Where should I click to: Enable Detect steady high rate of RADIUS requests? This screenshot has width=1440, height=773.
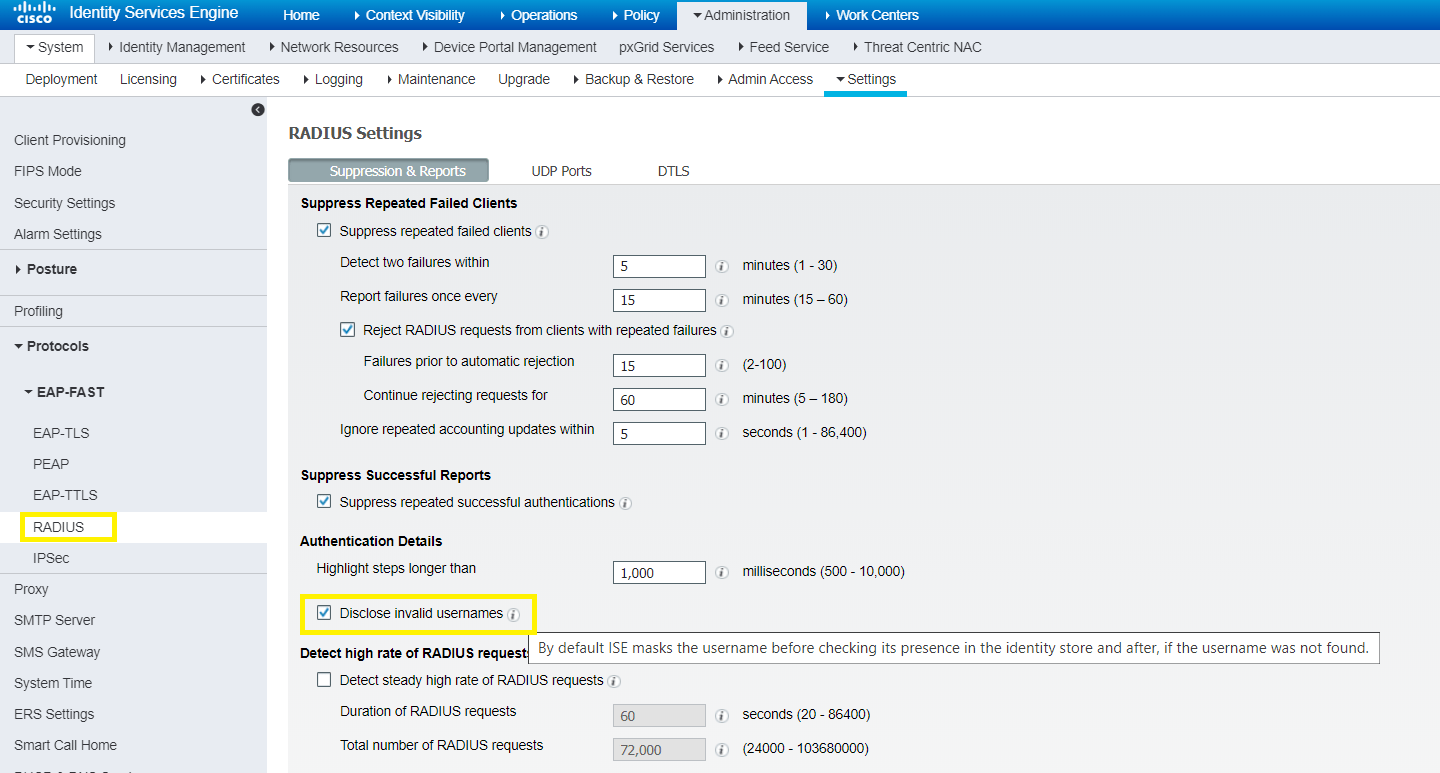pyautogui.click(x=324, y=680)
